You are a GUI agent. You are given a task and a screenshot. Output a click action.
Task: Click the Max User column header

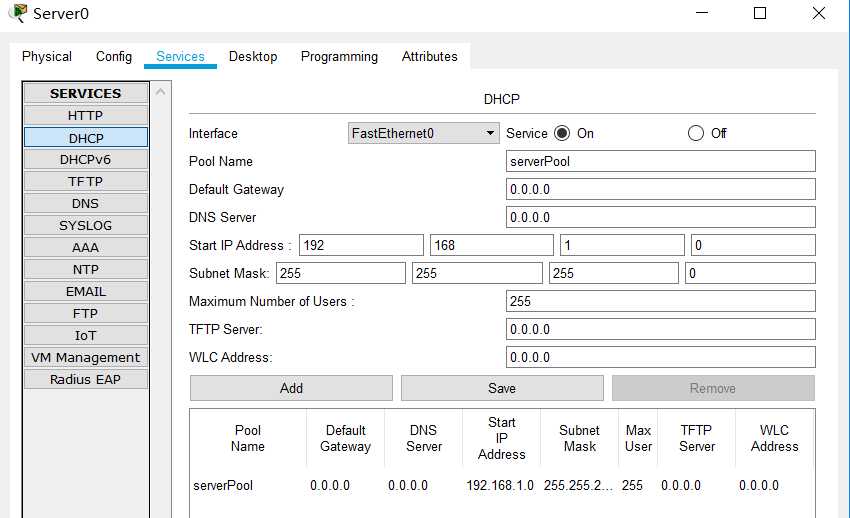(638, 438)
